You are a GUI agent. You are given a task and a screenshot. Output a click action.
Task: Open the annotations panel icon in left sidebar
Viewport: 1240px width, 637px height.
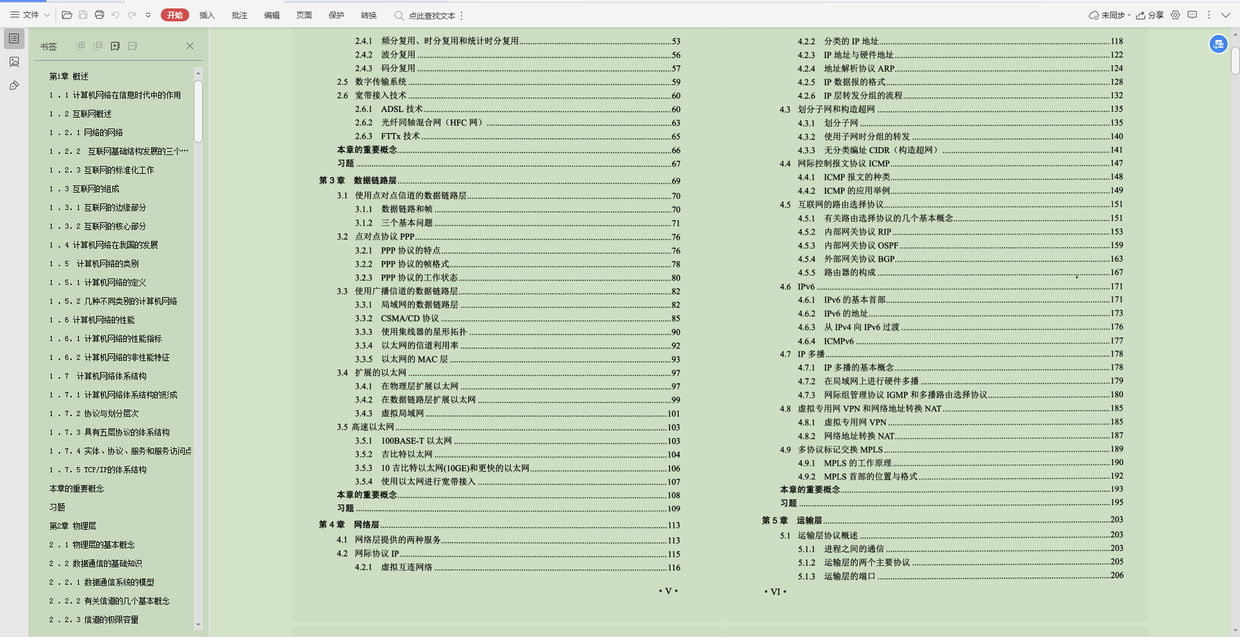pyautogui.click(x=14, y=86)
